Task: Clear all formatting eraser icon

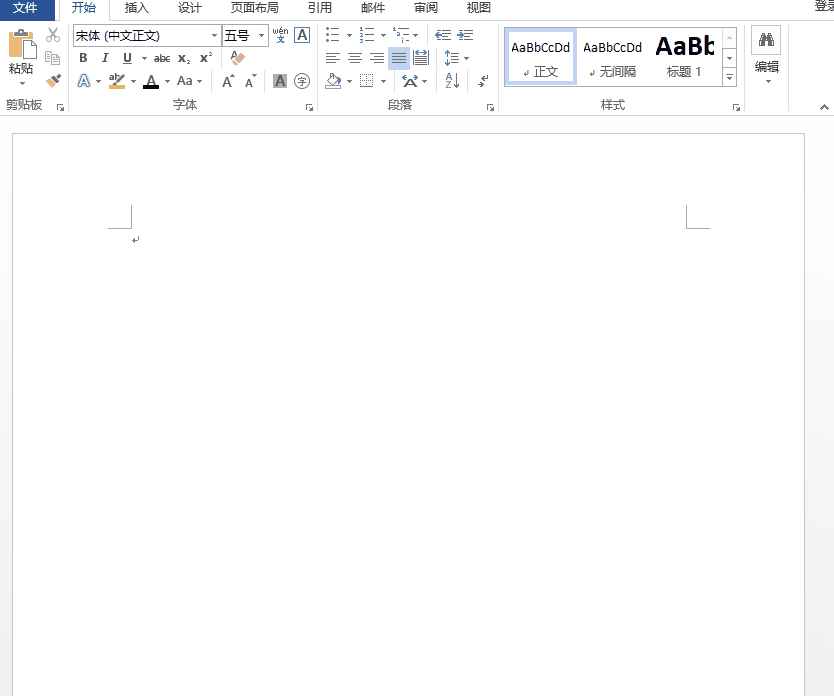Action: coord(237,57)
